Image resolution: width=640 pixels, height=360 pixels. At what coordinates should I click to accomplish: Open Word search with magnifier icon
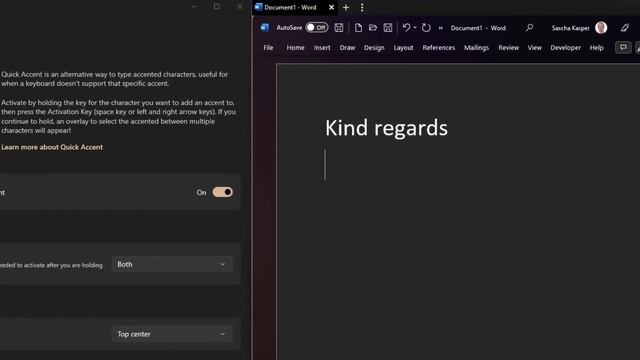click(x=529, y=27)
